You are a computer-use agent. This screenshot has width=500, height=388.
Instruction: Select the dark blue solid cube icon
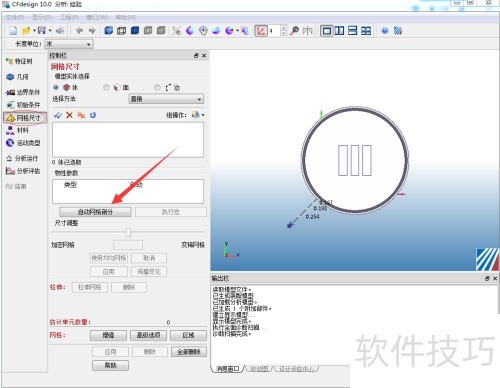point(135,31)
